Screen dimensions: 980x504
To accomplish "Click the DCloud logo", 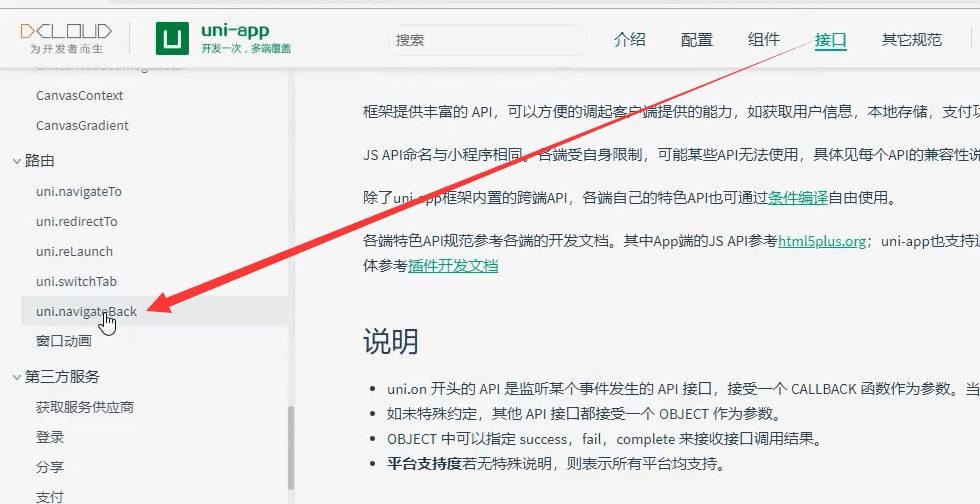I will pyautogui.click(x=66, y=31).
